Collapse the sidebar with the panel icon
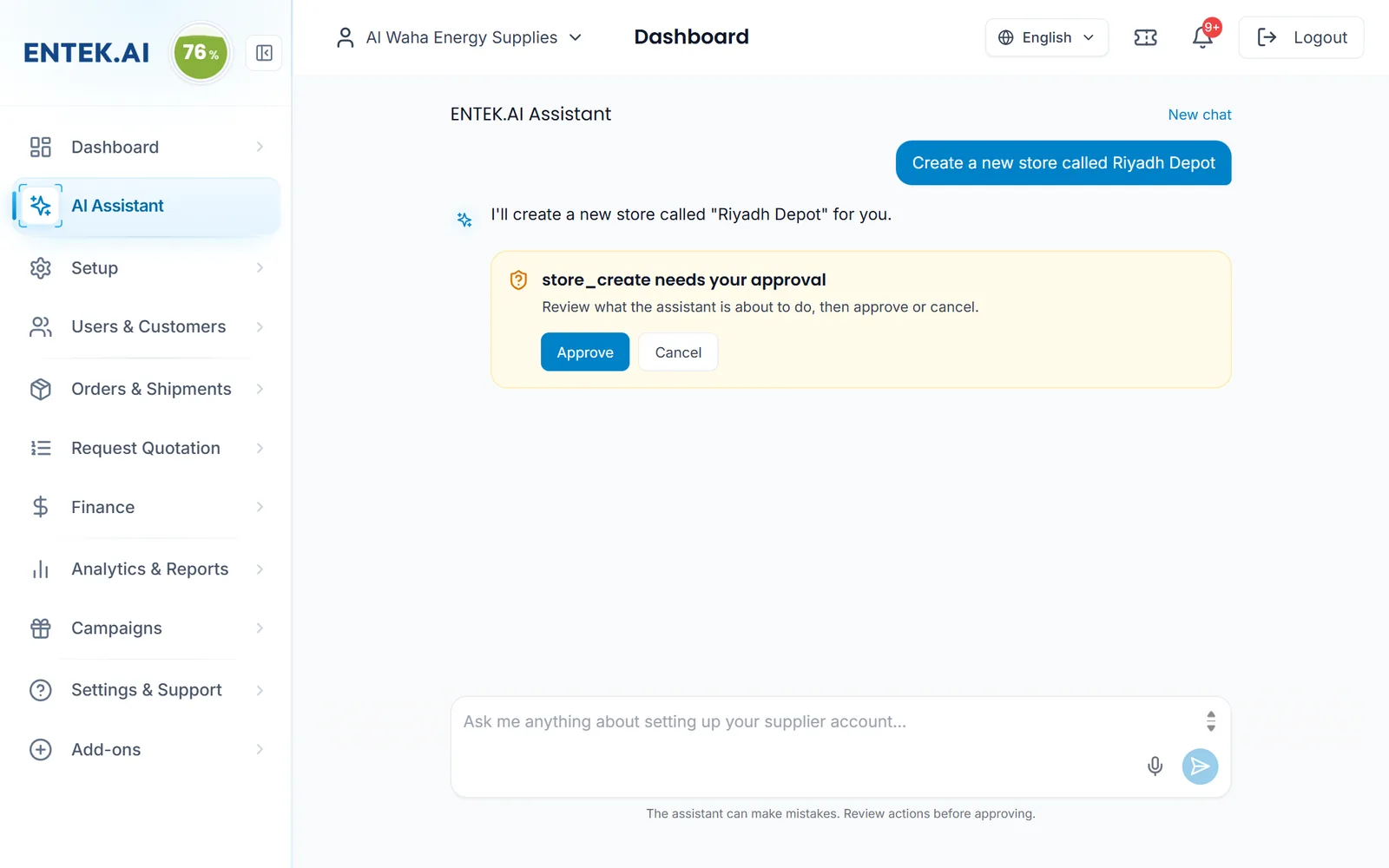 tap(264, 53)
